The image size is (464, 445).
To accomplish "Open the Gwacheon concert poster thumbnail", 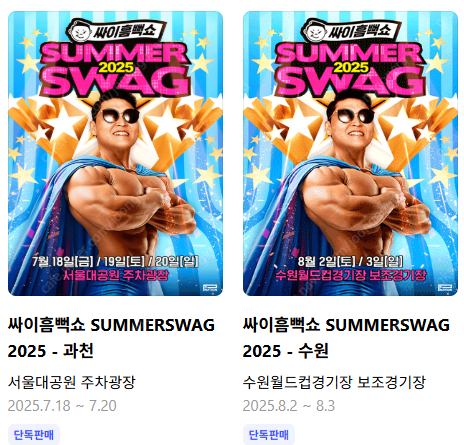I will tap(115, 153).
